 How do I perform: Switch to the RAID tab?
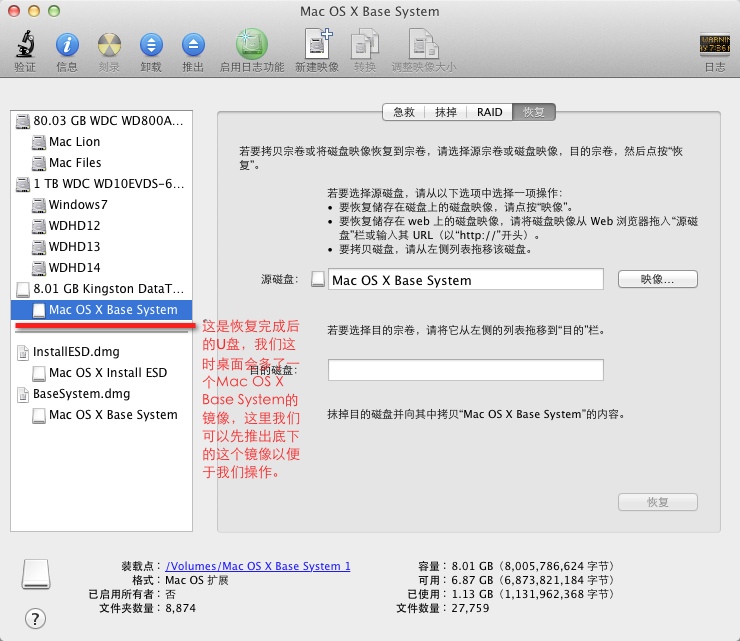[489, 112]
